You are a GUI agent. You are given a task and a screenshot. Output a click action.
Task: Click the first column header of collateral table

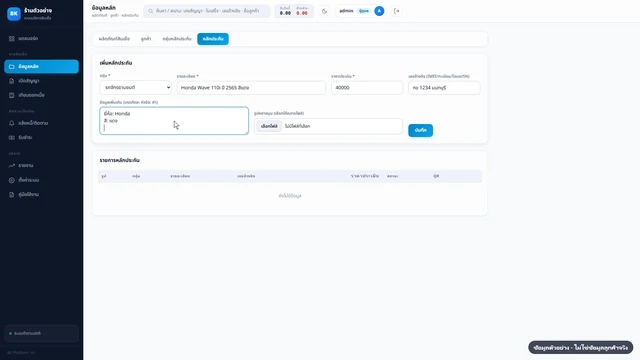(x=104, y=176)
